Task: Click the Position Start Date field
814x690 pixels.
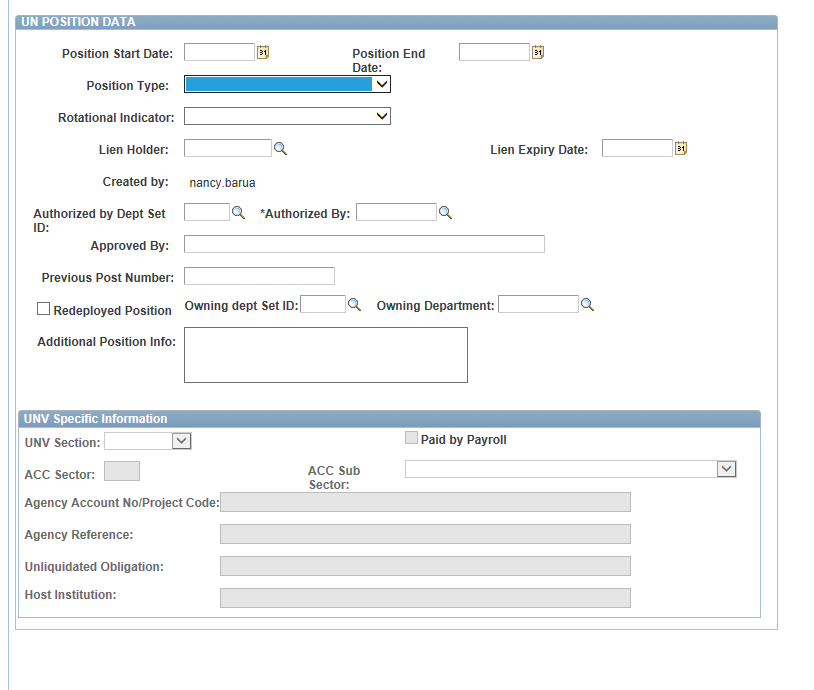Action: 219,52
